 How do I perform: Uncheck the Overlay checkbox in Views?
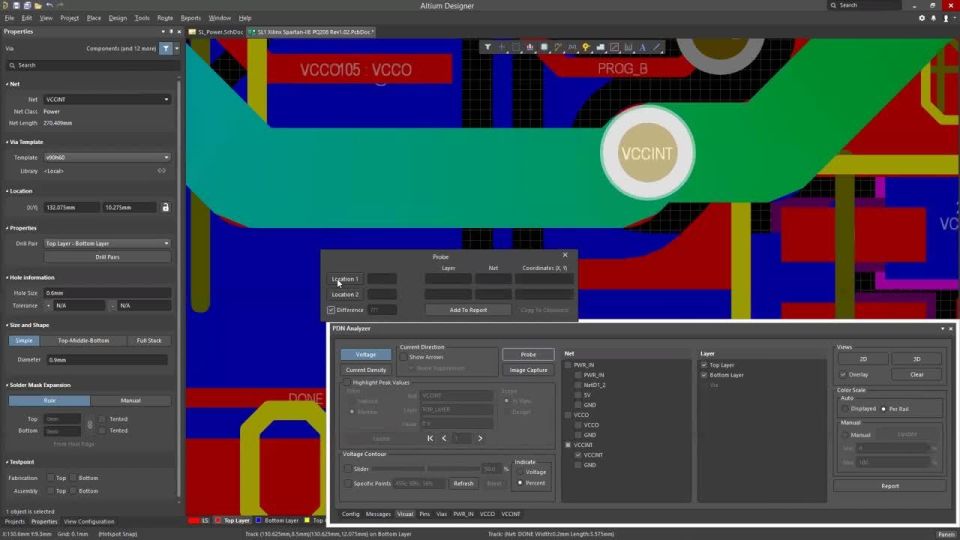[843, 374]
